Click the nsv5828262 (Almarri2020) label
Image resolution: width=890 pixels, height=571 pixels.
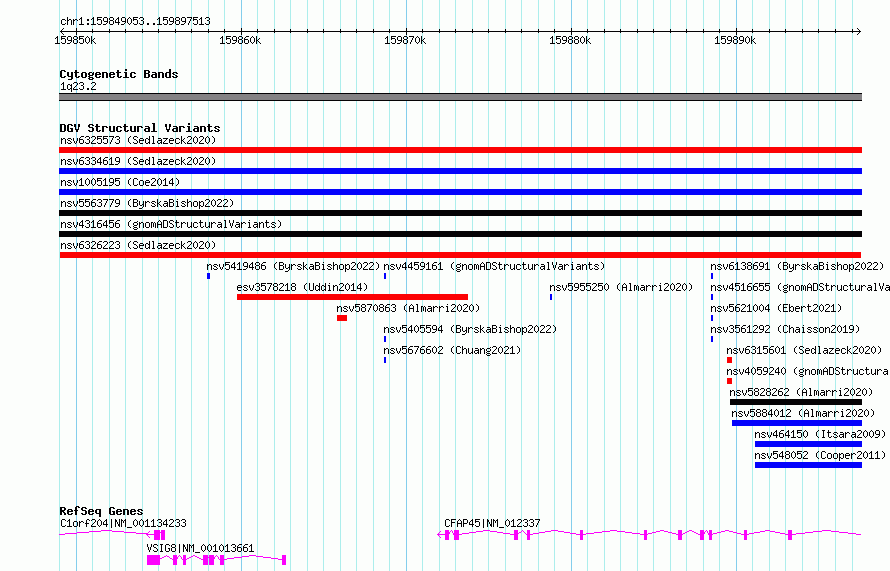(801, 392)
